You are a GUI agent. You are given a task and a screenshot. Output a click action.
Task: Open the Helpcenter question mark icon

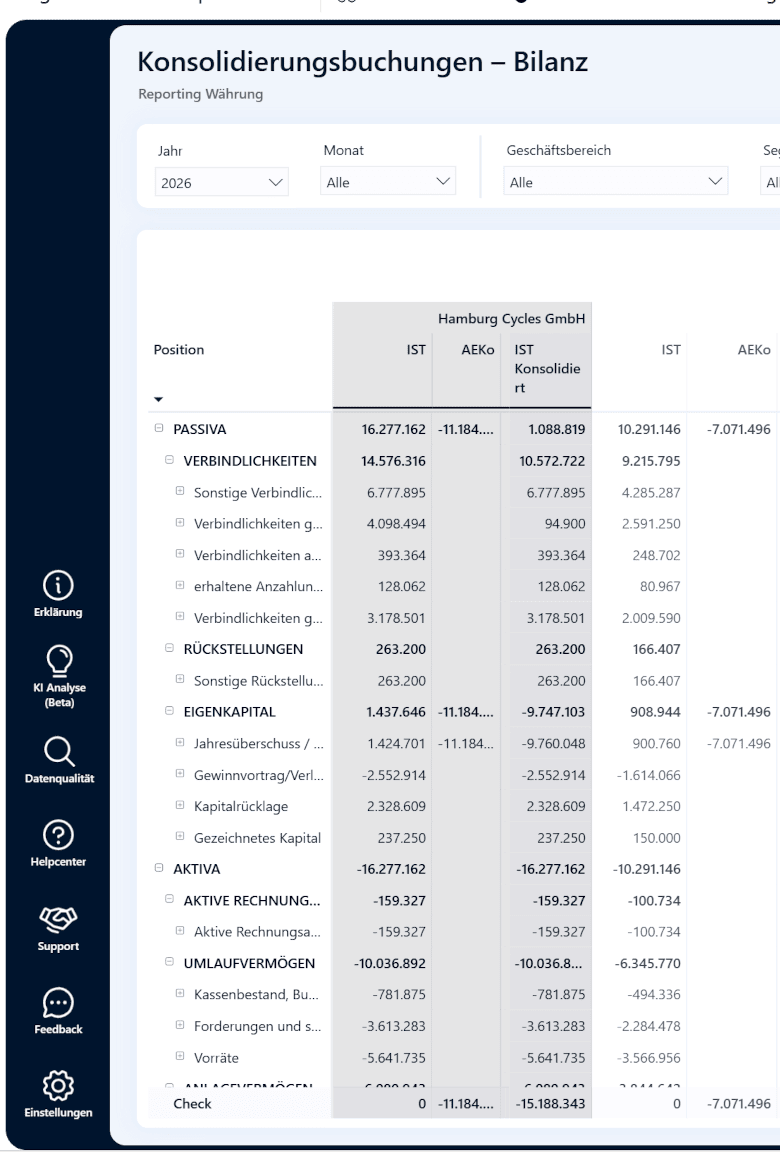pyautogui.click(x=58, y=835)
